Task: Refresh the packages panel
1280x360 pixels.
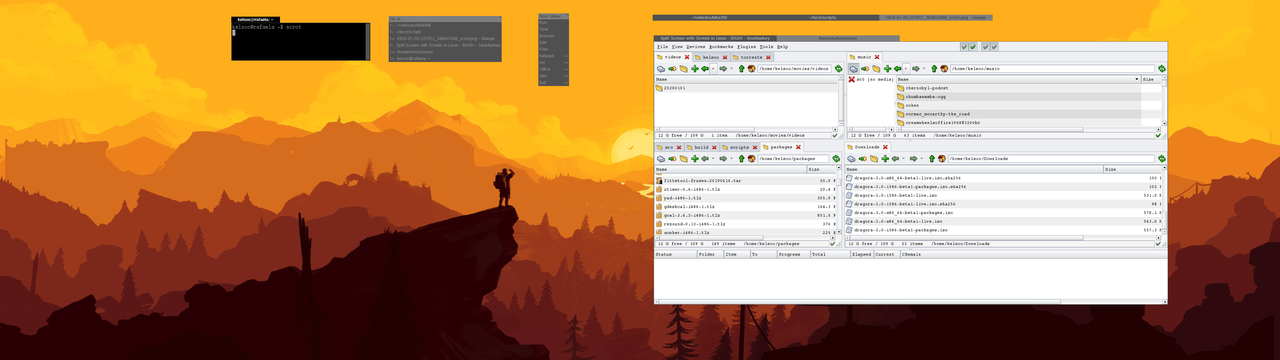Action: pyautogui.click(x=836, y=159)
